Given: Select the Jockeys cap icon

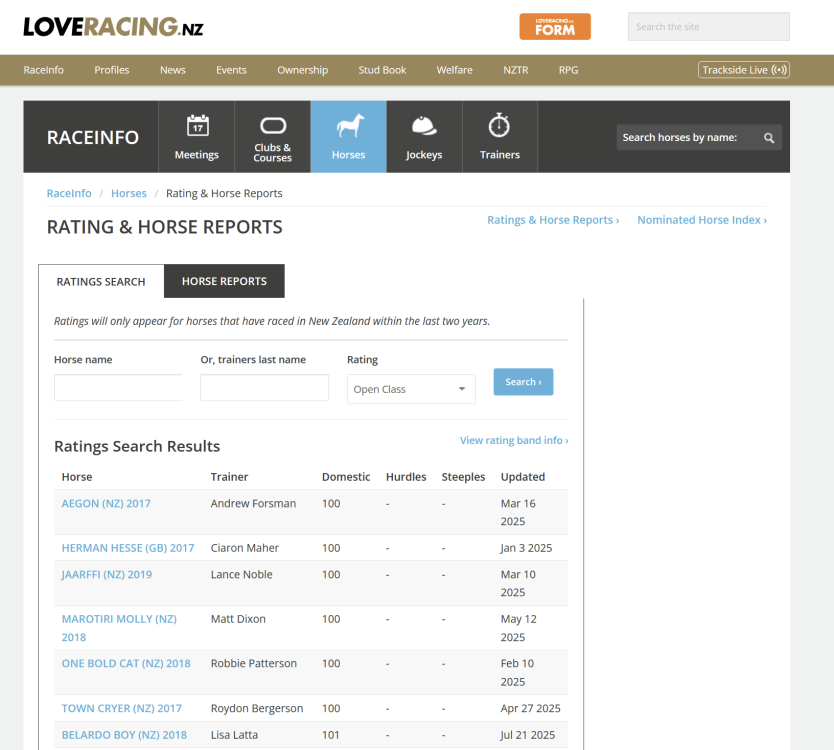Looking at the screenshot, I should tap(423, 126).
